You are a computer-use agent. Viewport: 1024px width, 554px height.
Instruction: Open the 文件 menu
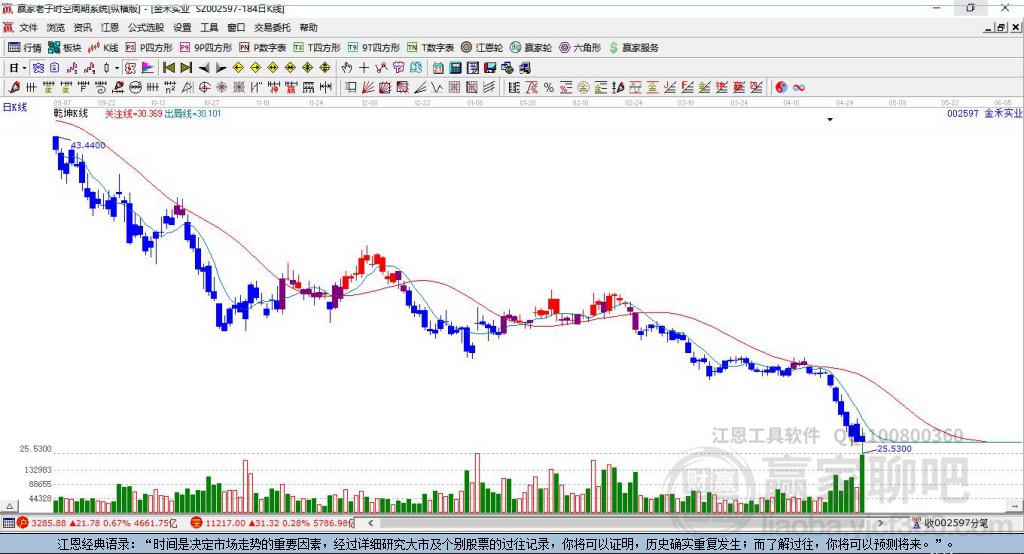coord(28,27)
